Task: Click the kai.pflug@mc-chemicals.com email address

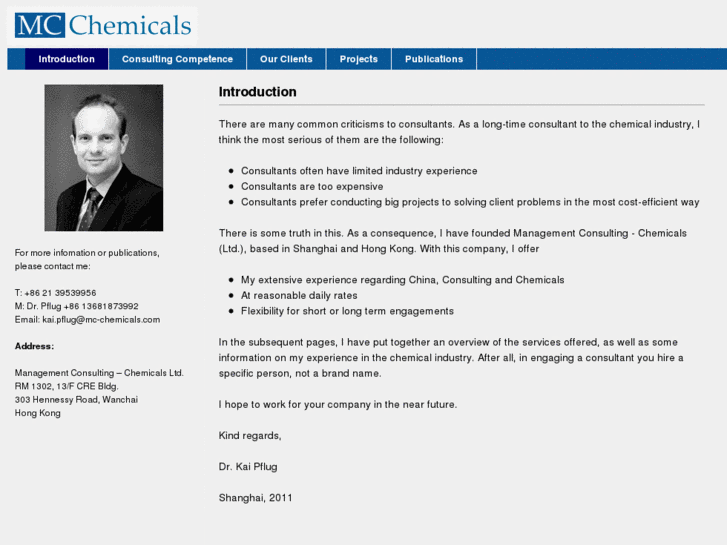Action: [x=101, y=320]
